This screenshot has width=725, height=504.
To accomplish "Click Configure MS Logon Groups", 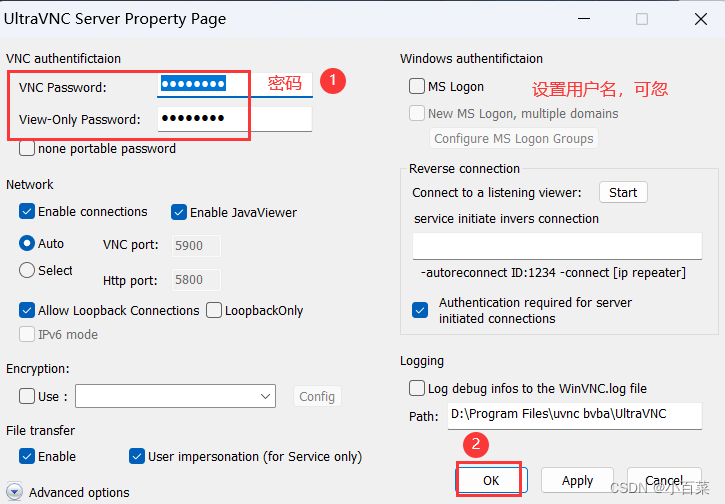I will 514,138.
